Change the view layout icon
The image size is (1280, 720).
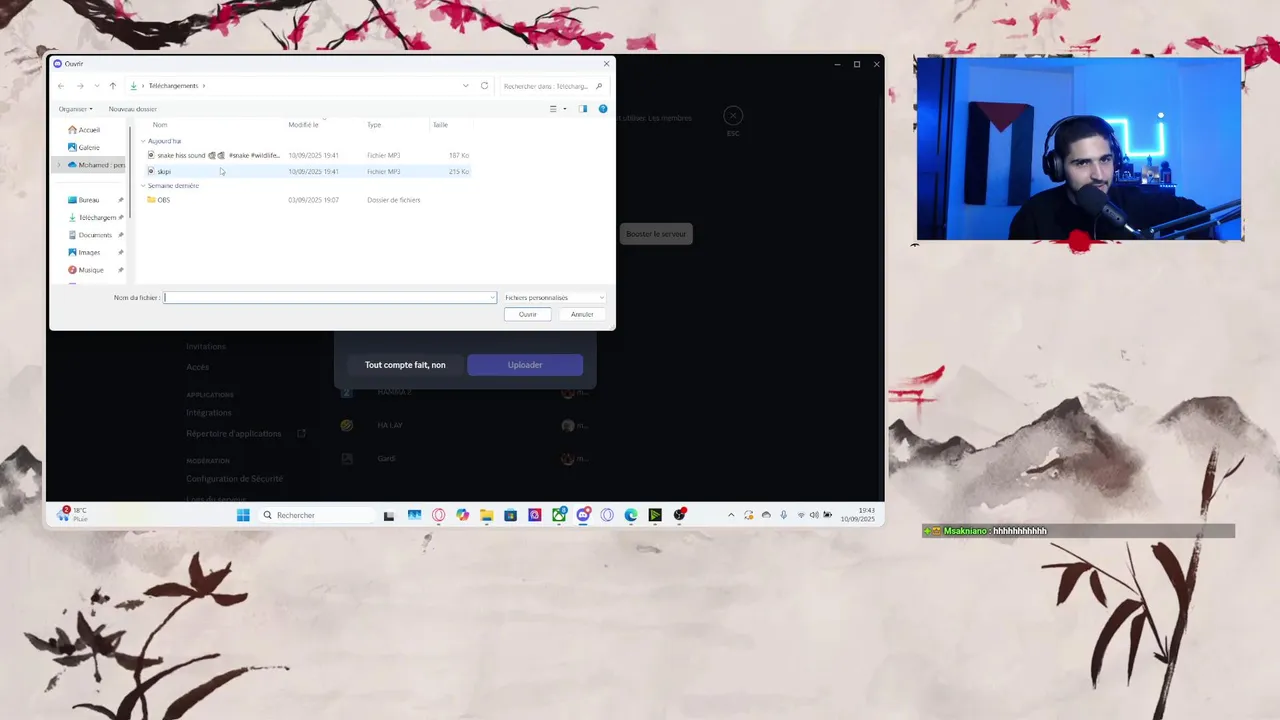553,109
